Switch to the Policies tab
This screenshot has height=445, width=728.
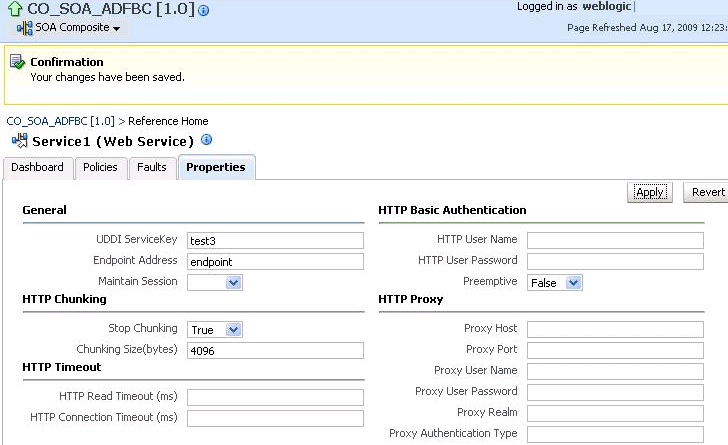(100, 167)
